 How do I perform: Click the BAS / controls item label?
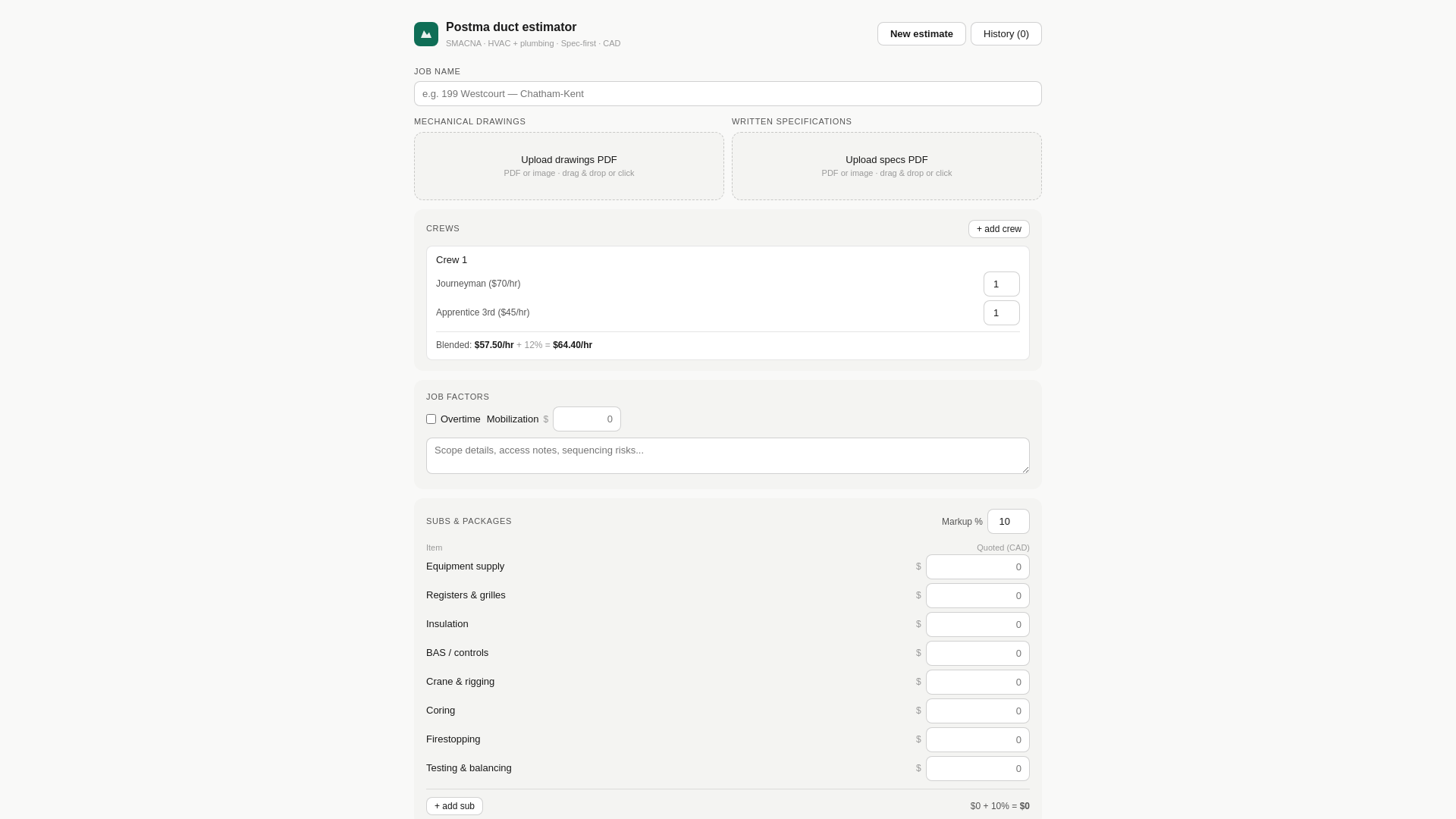pyautogui.click(x=457, y=653)
